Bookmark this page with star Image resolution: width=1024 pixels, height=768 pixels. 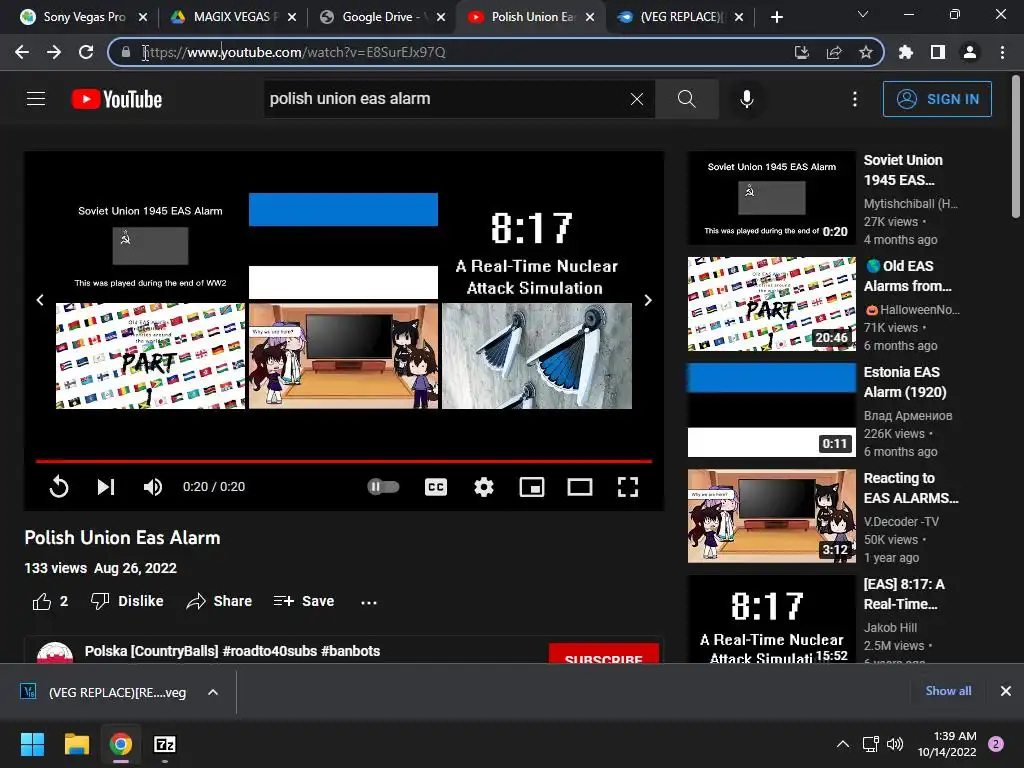click(x=866, y=52)
